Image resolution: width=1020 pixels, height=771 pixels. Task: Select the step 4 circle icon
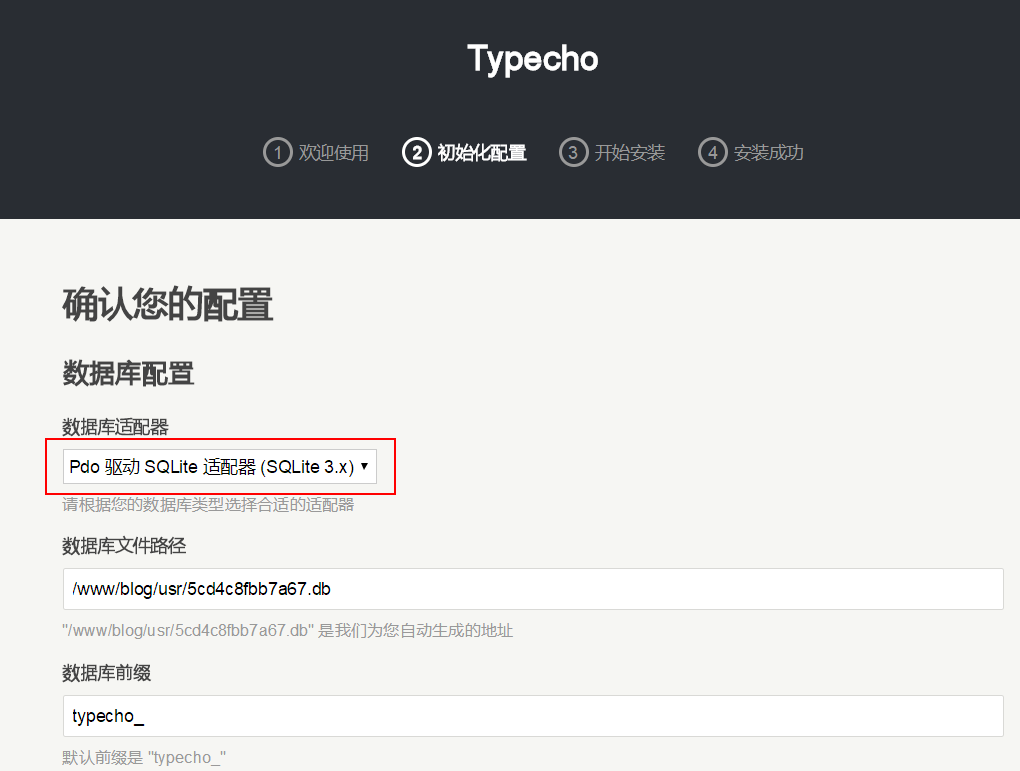click(712, 152)
